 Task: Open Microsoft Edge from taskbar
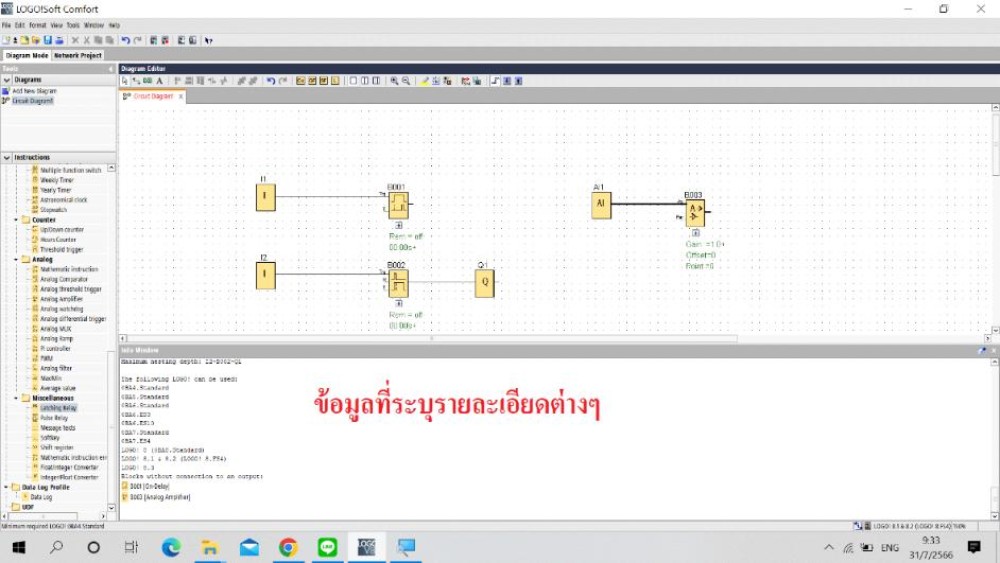(x=171, y=547)
